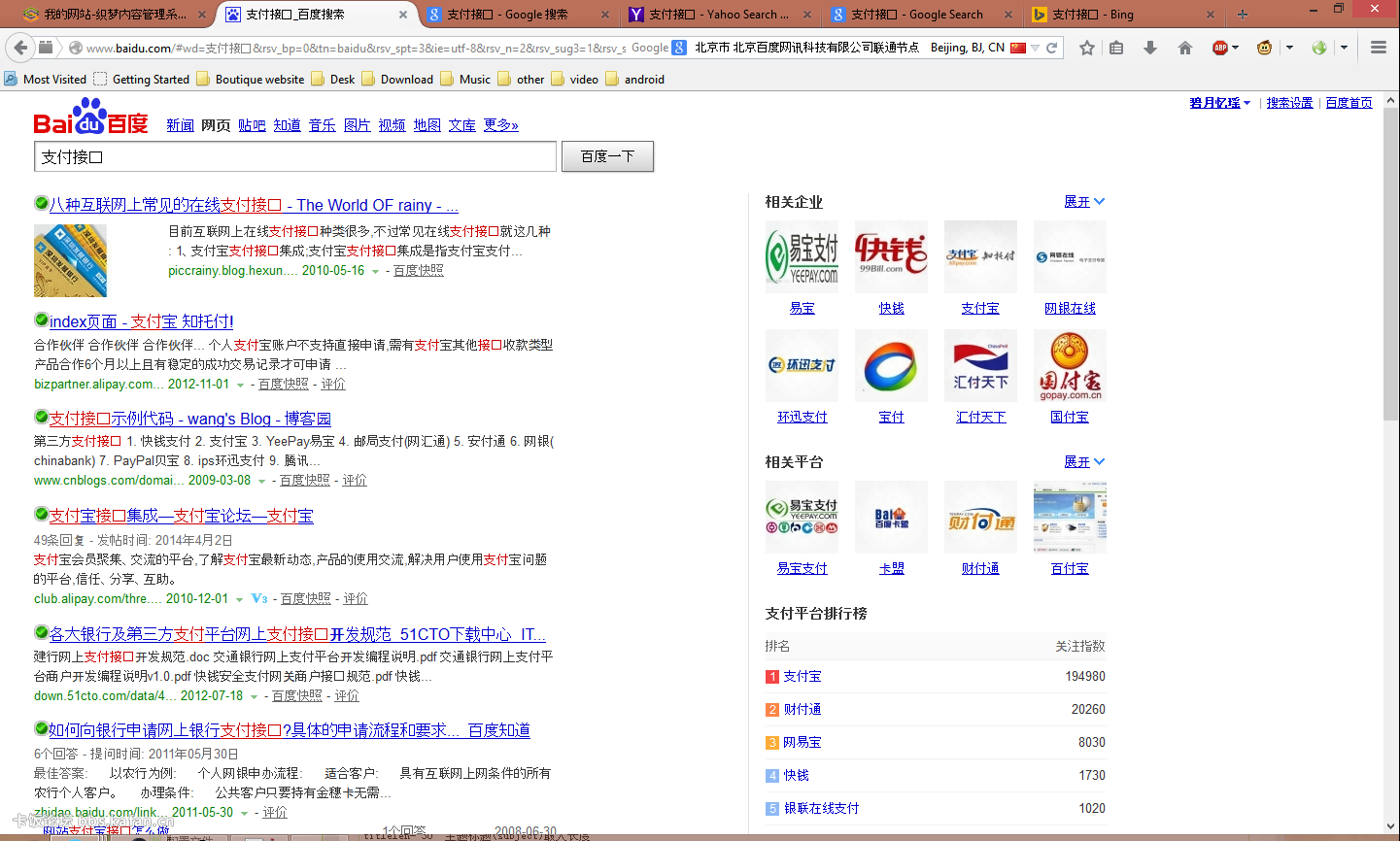
Task: Bookmark this page with the star icon
Action: tap(1087, 48)
